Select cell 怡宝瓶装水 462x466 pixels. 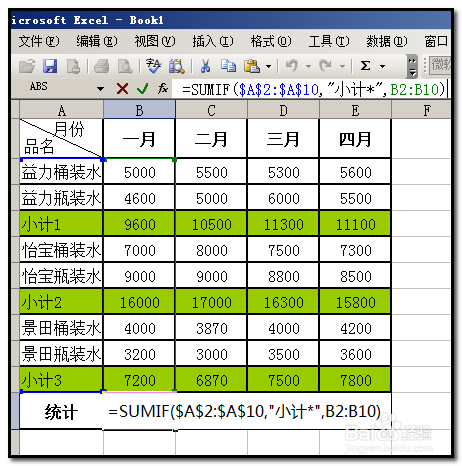tap(61, 276)
